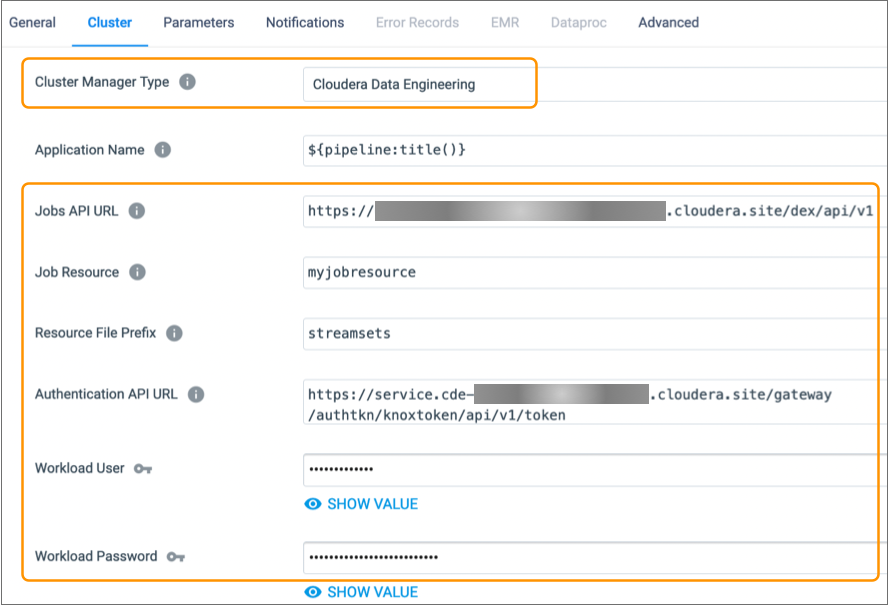Click the Resource File Prefix label
This screenshot has height=605, width=888.
(95, 333)
